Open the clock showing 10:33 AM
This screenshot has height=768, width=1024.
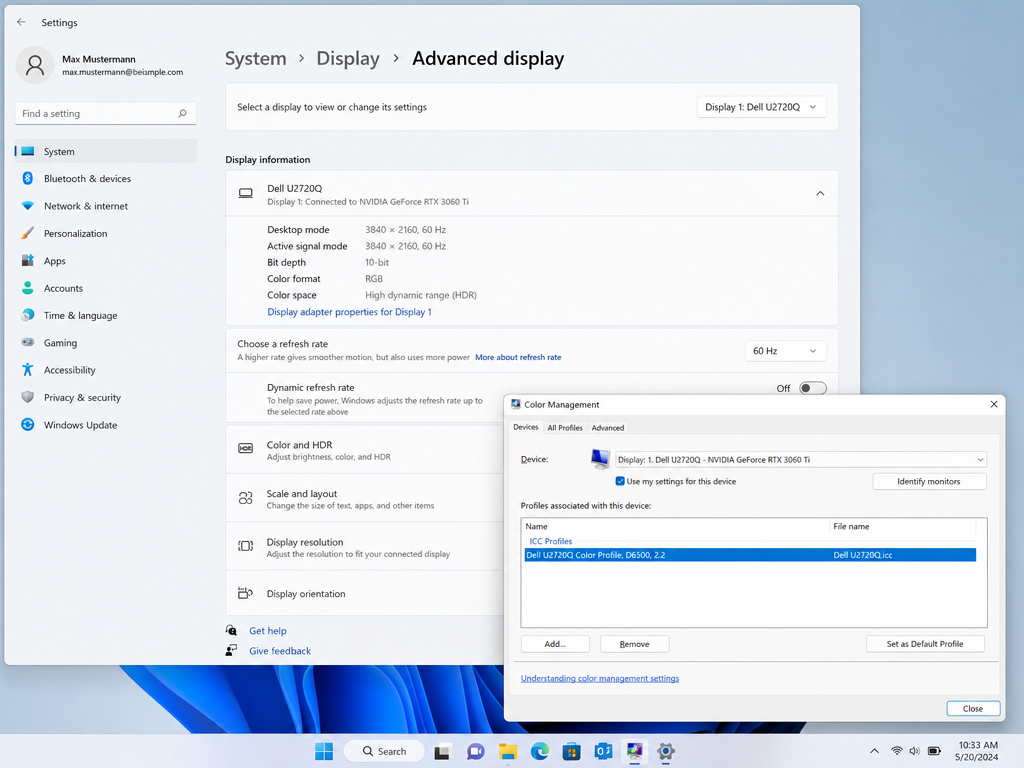point(978,751)
